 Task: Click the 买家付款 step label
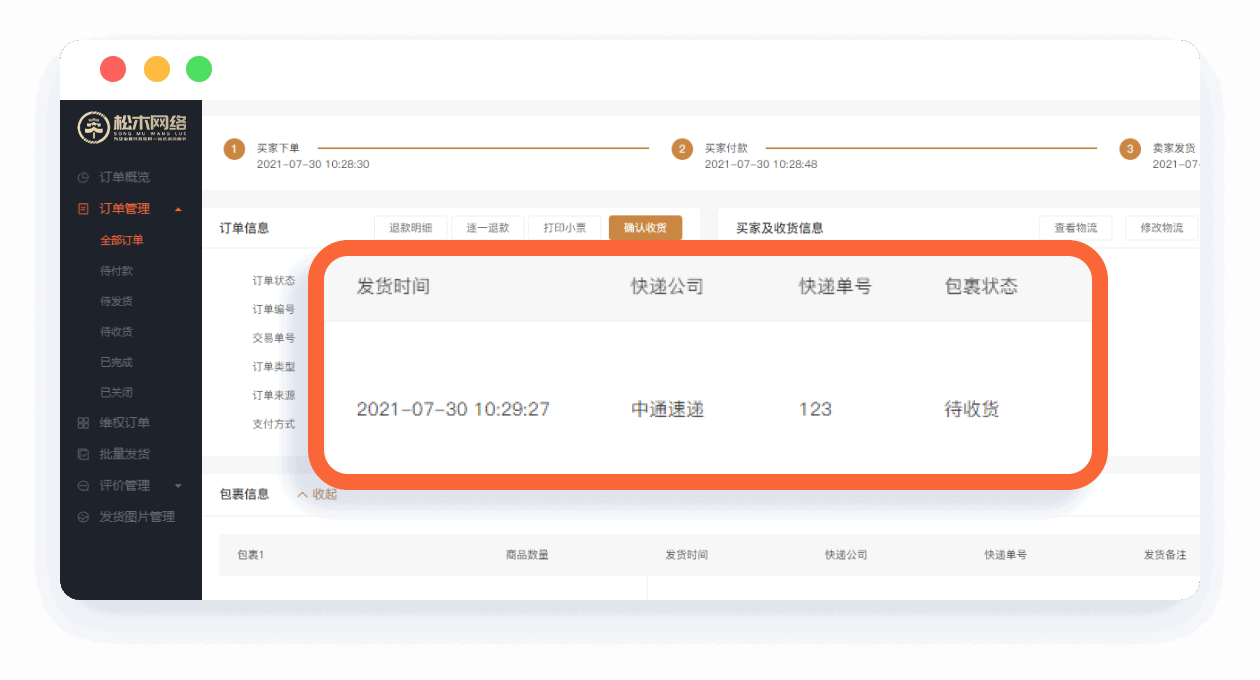(726, 148)
